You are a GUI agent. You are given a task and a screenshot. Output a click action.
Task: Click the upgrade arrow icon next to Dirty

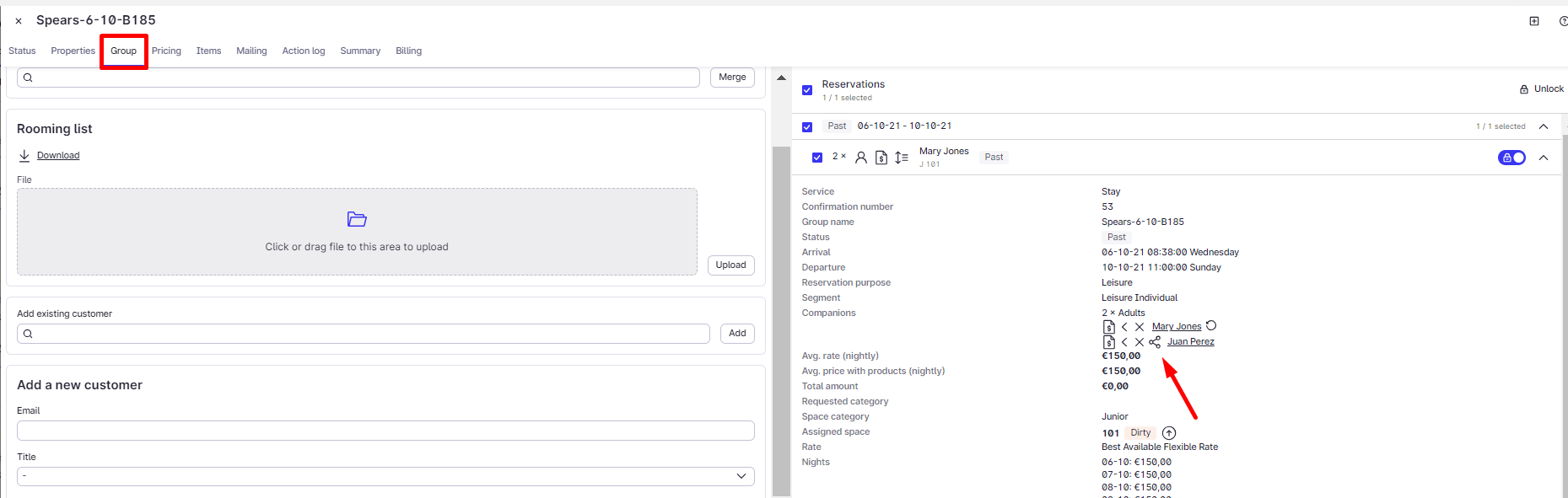click(1169, 433)
